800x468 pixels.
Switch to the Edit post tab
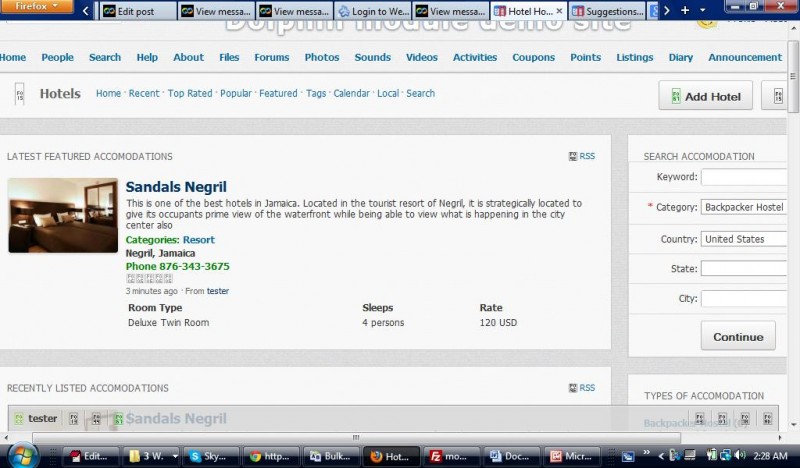pyautogui.click(x=138, y=11)
